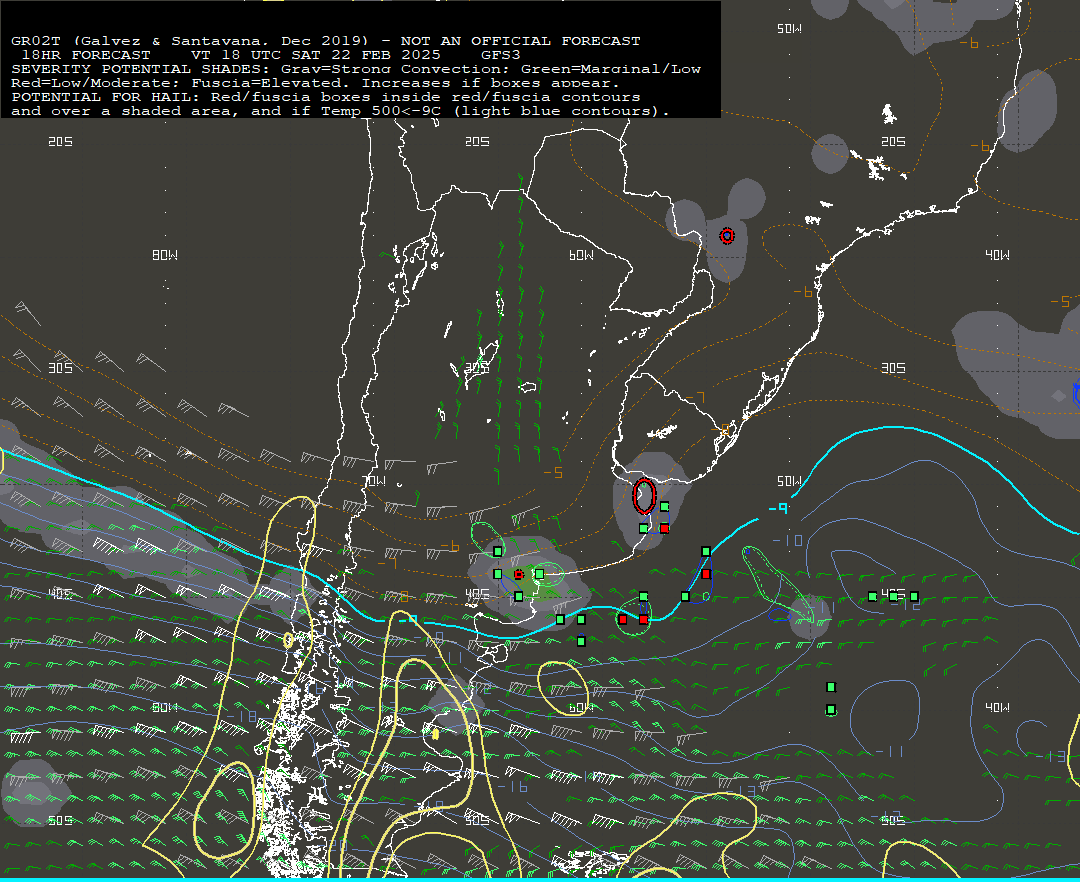Click the 'SEVERITY POTENTIAL SHADES' legend line
The image size is (1080, 882).
pyautogui.click(x=356, y=69)
